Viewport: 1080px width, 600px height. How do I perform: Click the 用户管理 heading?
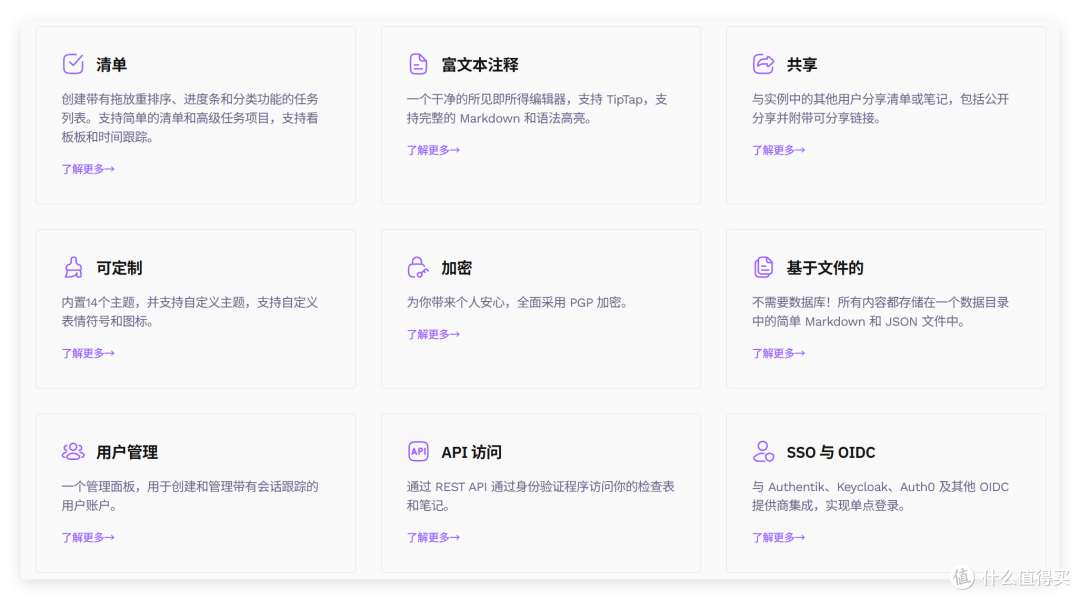tap(127, 453)
